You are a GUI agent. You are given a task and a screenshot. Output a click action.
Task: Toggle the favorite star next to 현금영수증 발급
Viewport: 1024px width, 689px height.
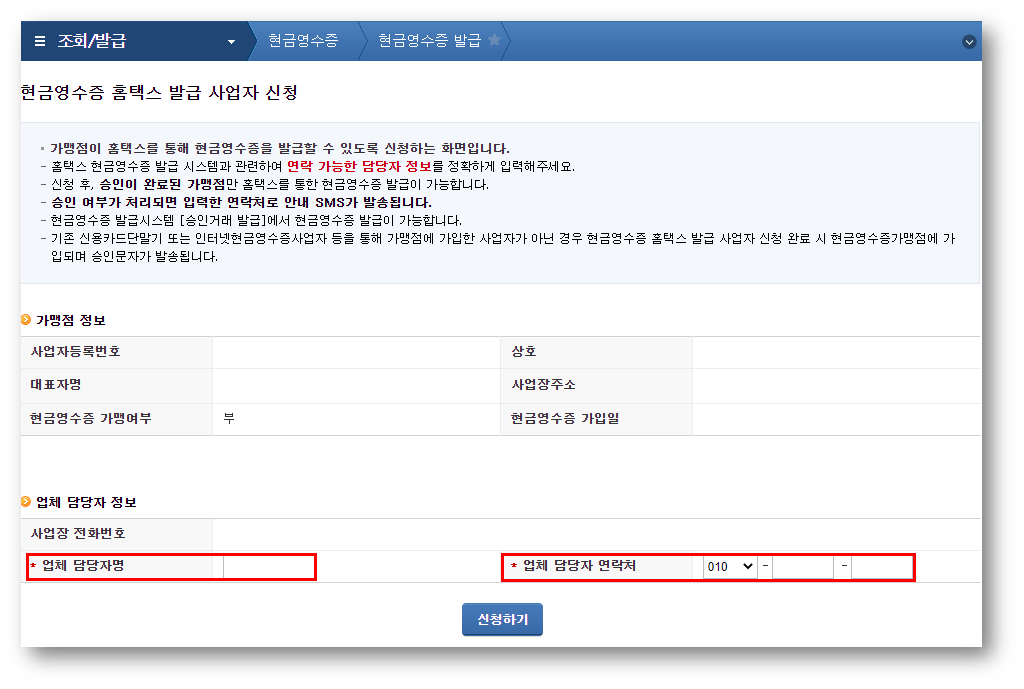point(494,40)
